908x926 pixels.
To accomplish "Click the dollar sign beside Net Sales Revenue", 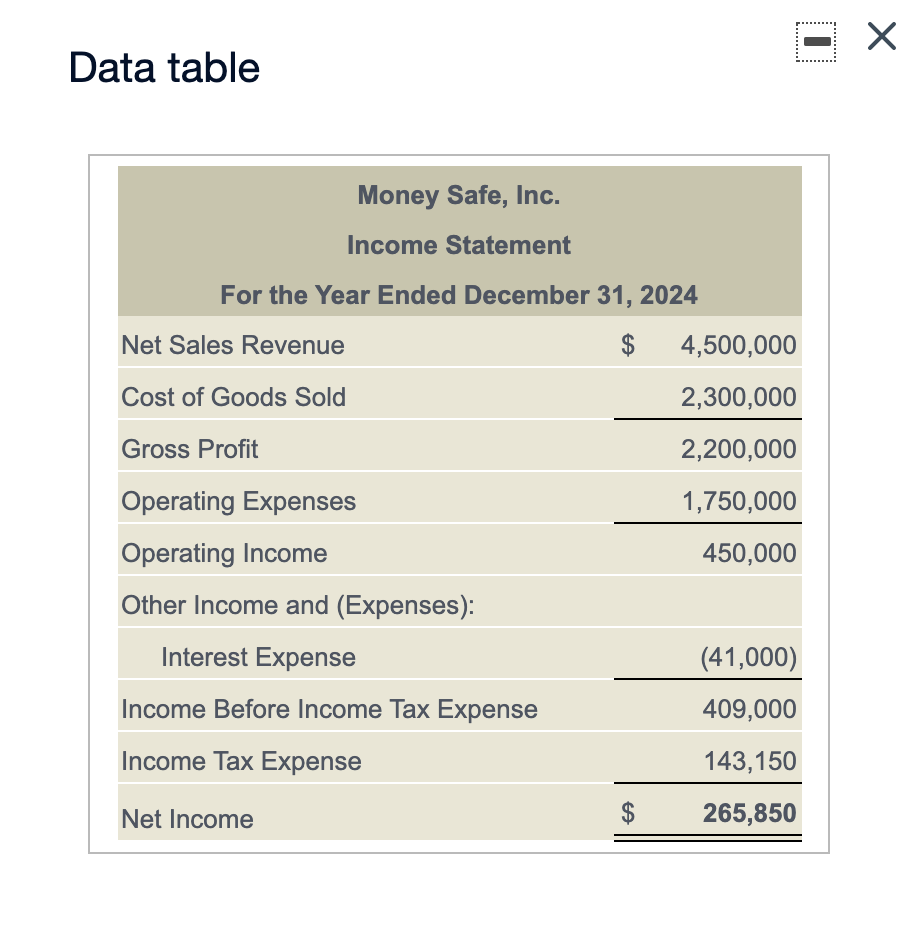I will point(628,344).
